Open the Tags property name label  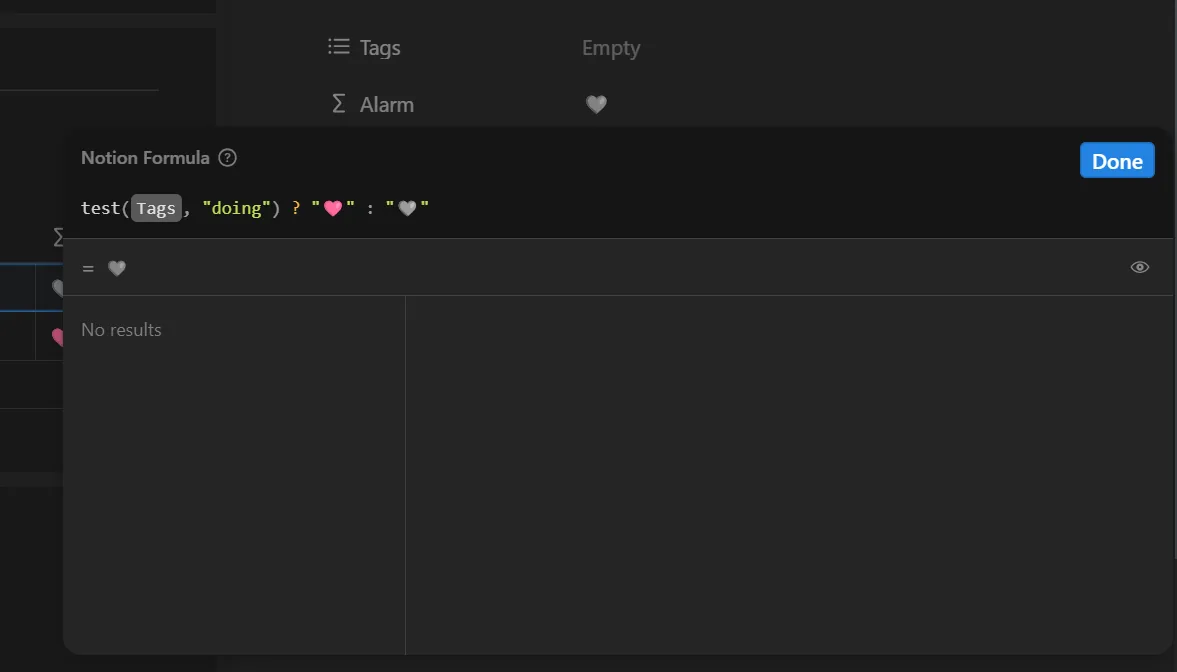pos(380,48)
